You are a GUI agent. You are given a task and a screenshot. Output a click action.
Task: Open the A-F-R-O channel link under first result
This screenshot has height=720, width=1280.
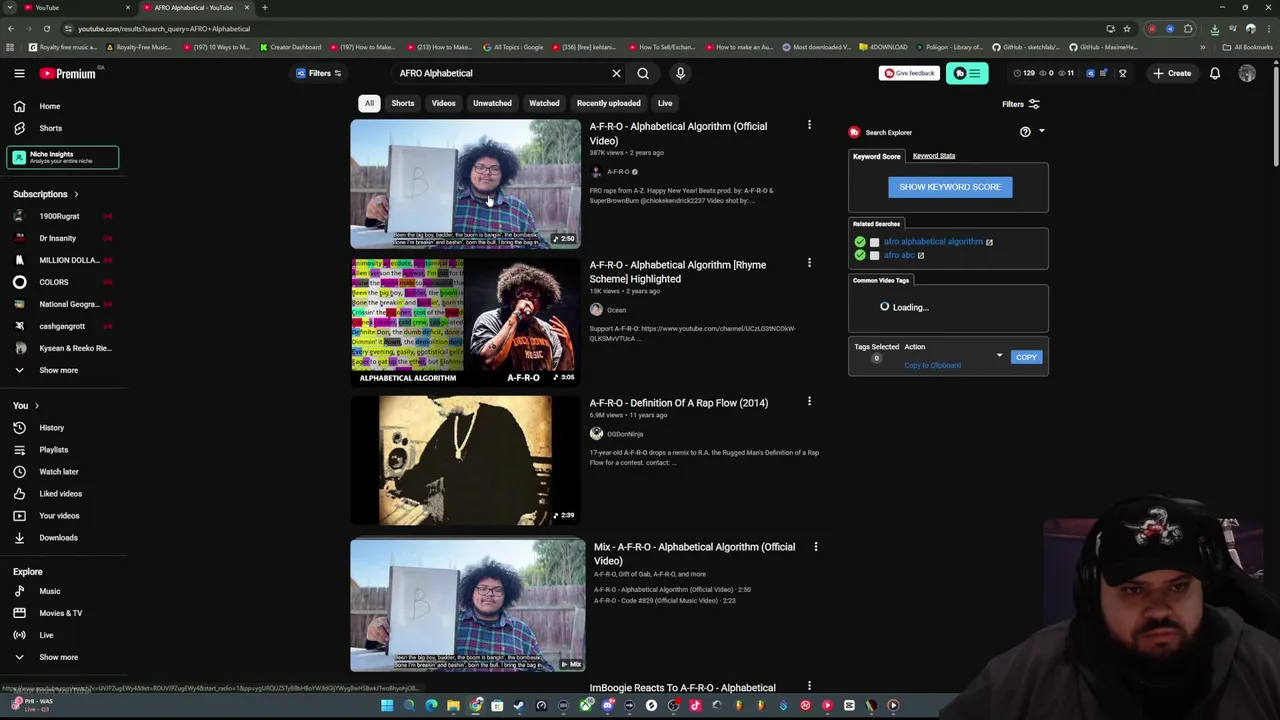coord(618,172)
